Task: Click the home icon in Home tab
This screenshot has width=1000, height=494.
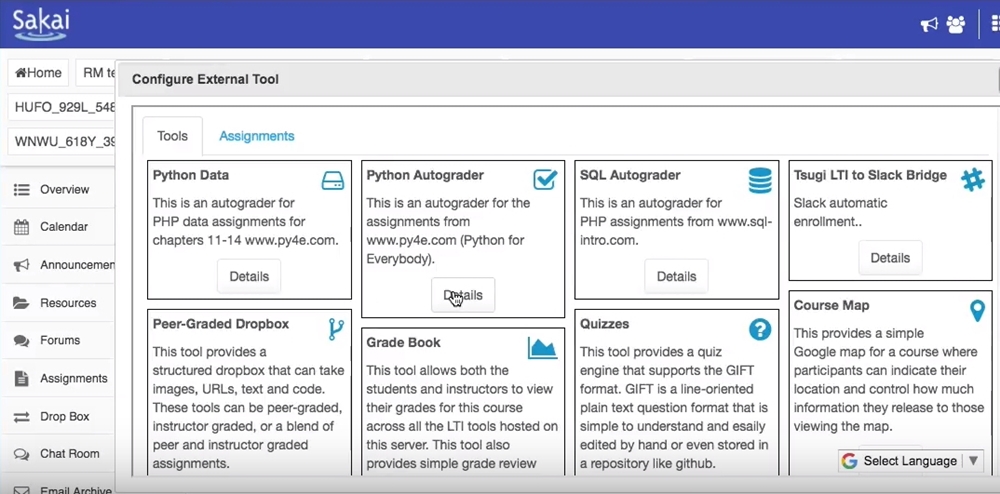Action: click(x=20, y=73)
